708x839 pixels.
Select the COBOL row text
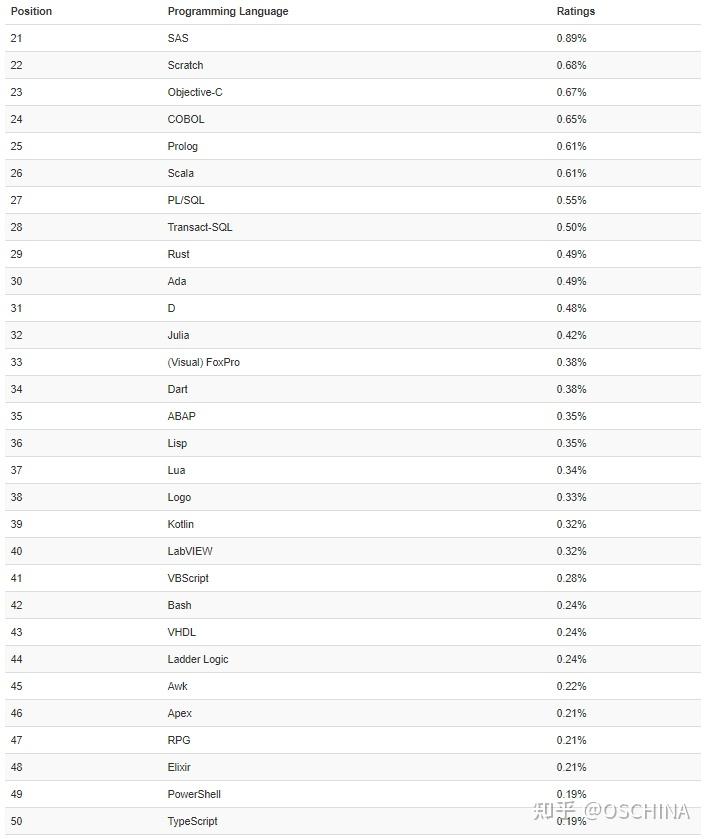tap(186, 119)
